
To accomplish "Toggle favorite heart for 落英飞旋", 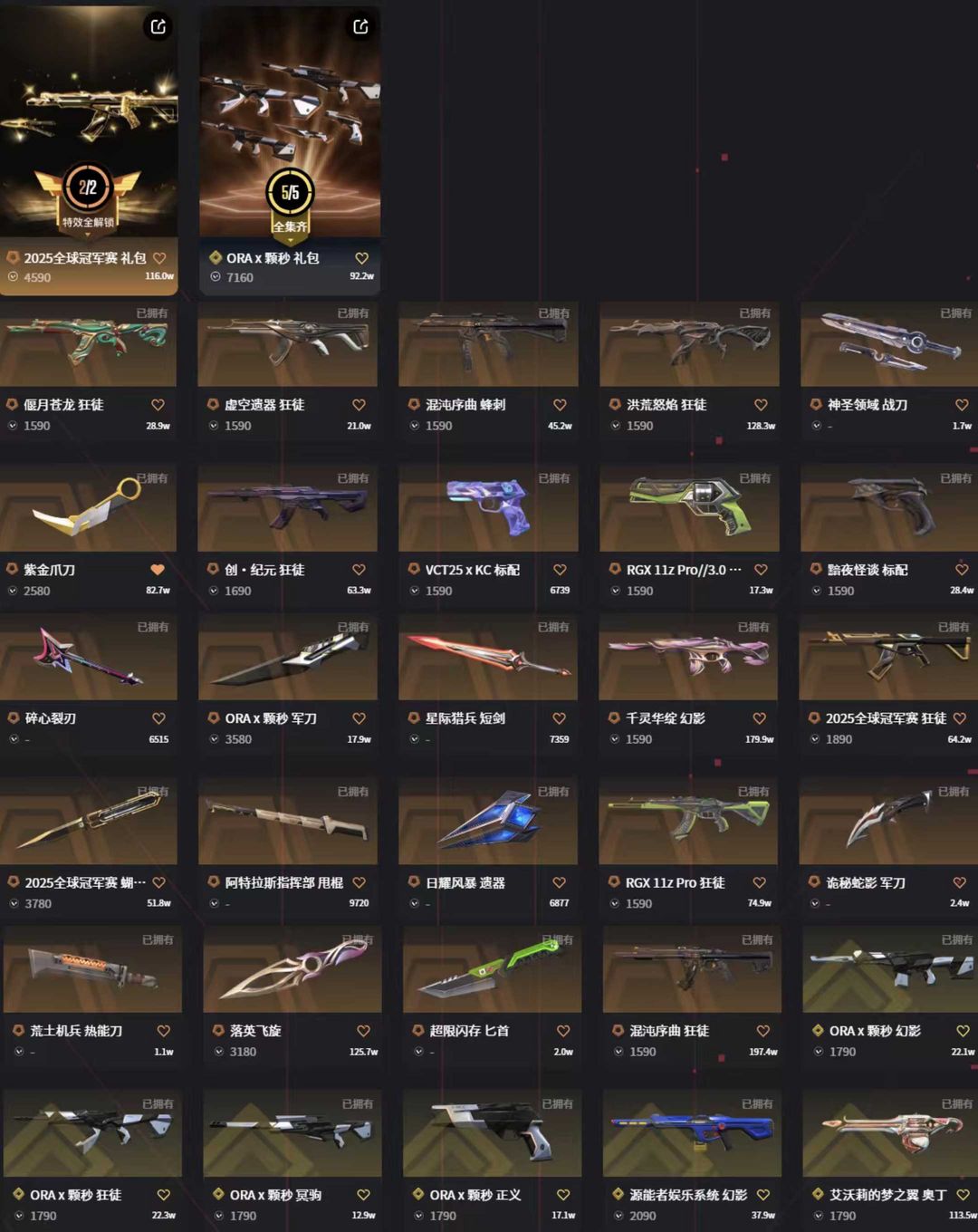I will [x=363, y=1031].
